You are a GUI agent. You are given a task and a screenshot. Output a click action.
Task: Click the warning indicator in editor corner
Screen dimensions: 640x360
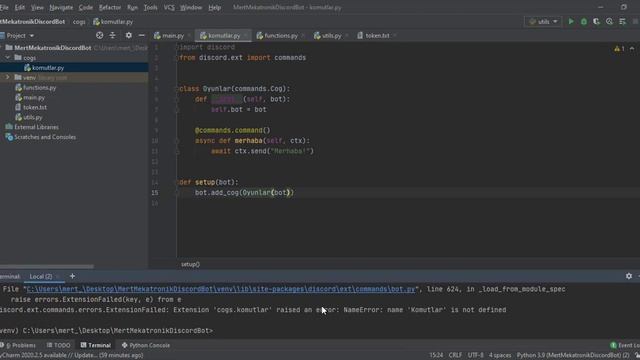[619, 49]
